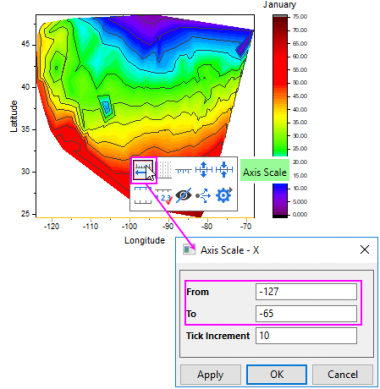
Task: Show grid lines with the dotted grid icon
Action: [x=164, y=170]
